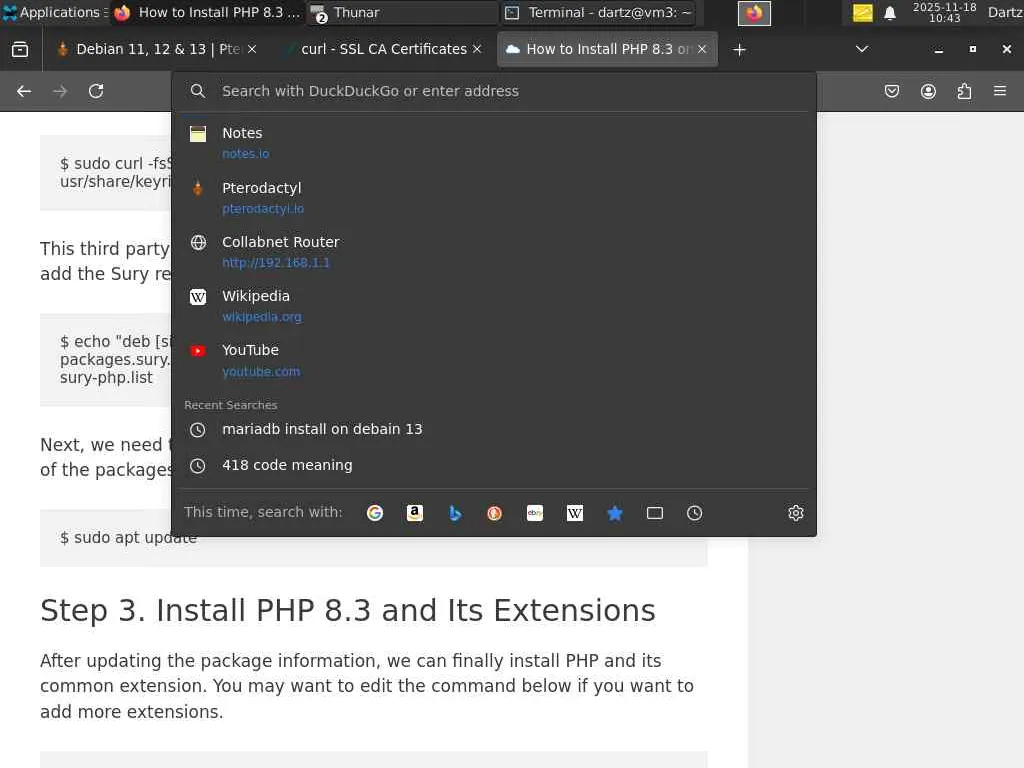Select How to Install PHP 8.3 tab
Viewport: 1024px width, 768px height.
click(x=607, y=50)
